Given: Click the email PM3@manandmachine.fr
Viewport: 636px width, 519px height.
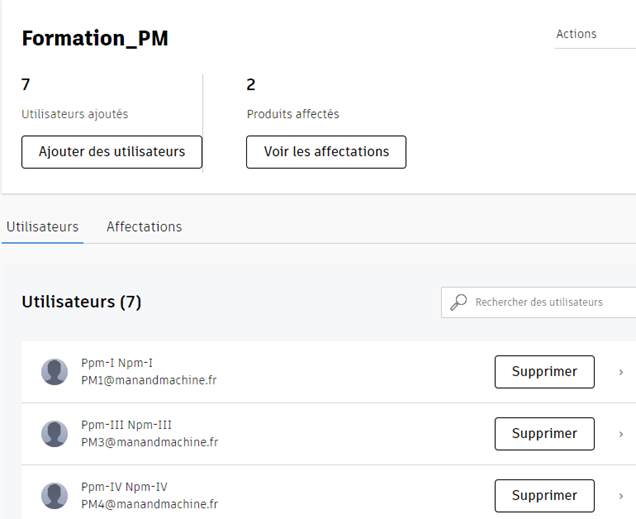Looking at the screenshot, I should coord(150,442).
